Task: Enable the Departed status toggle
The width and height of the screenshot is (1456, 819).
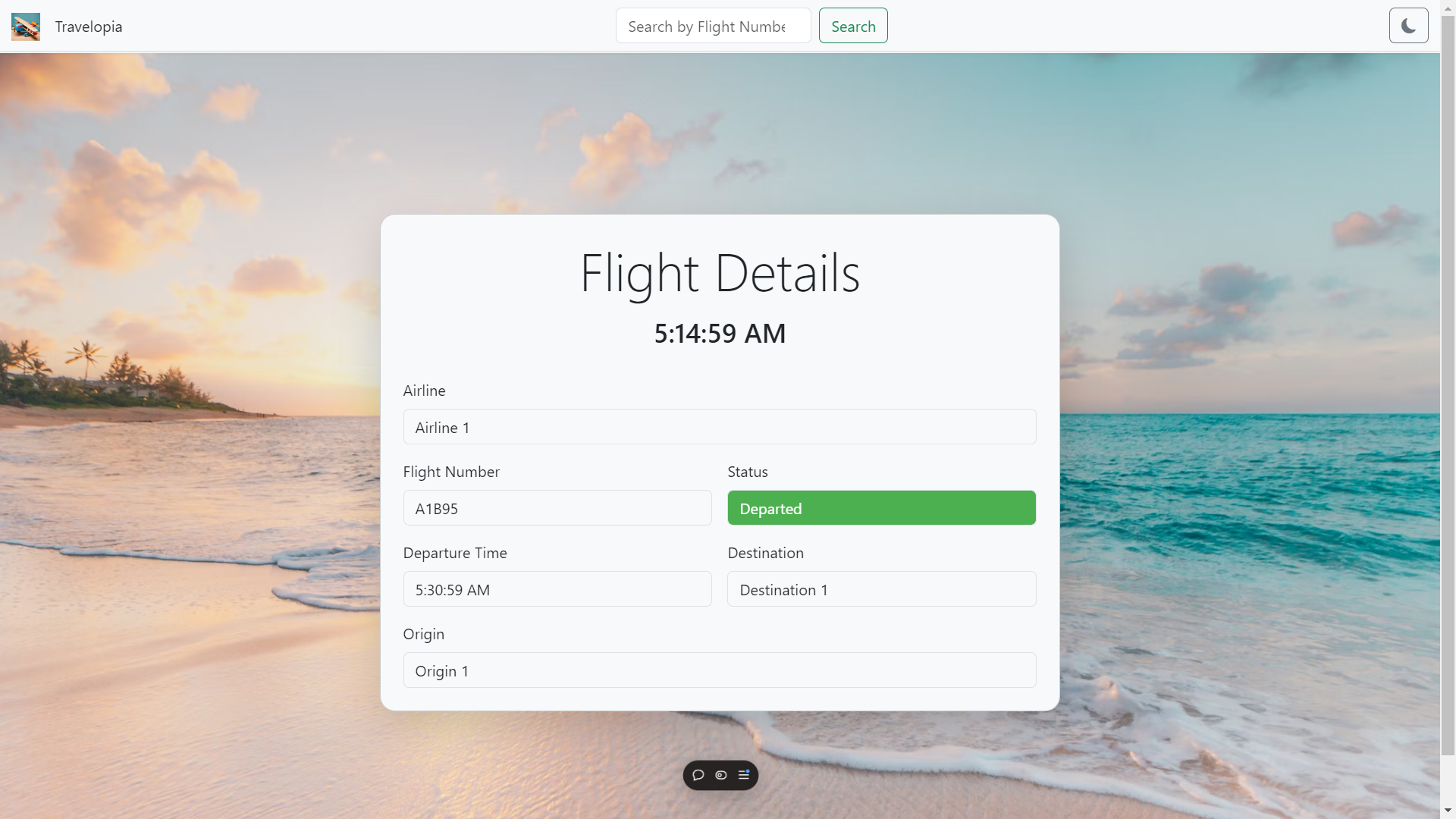Action: pyautogui.click(x=882, y=507)
